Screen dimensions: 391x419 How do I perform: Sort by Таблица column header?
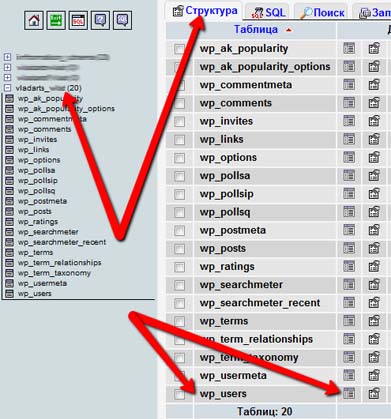coord(256,29)
